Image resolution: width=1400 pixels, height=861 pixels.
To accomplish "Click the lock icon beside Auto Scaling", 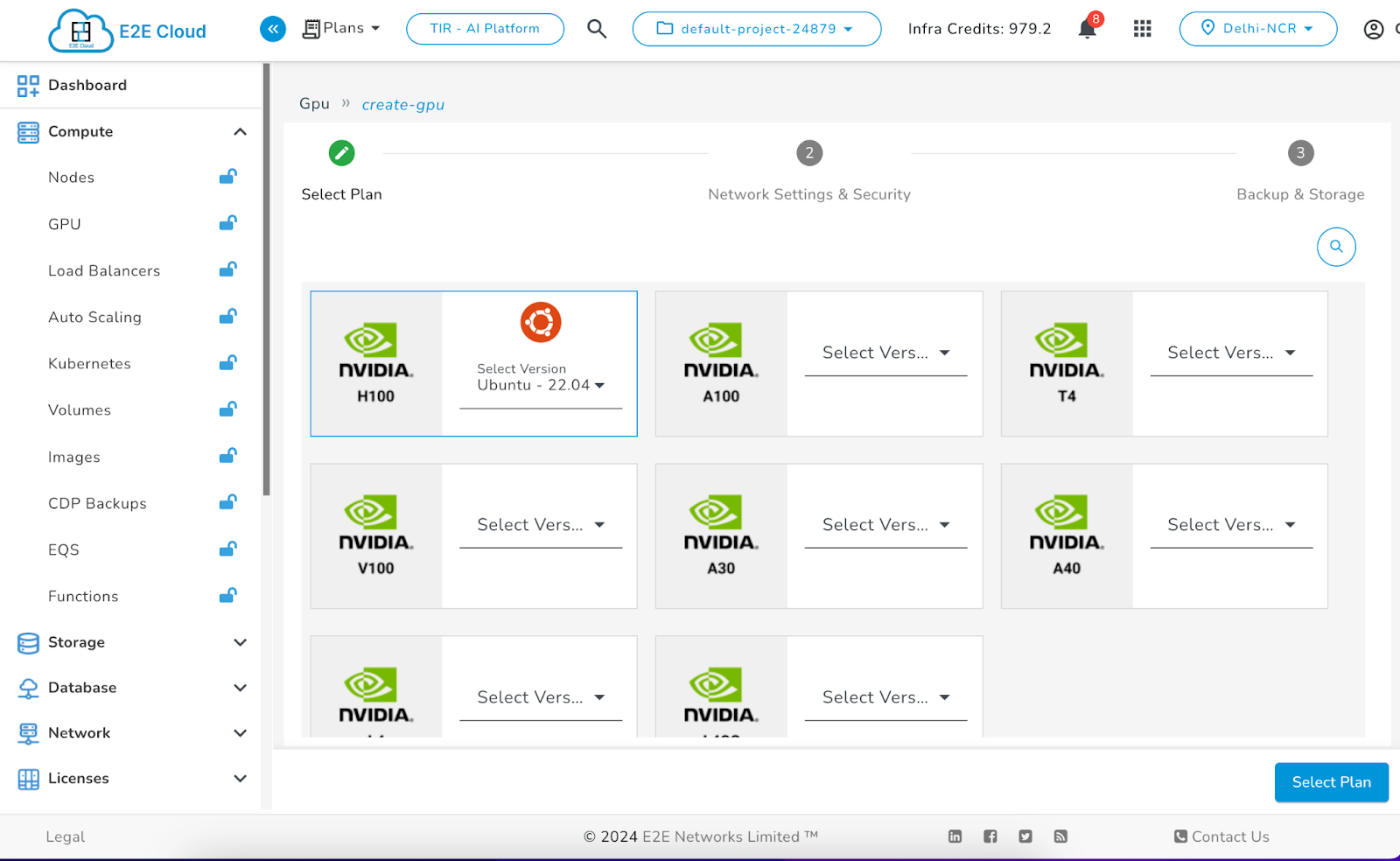I will [227, 316].
